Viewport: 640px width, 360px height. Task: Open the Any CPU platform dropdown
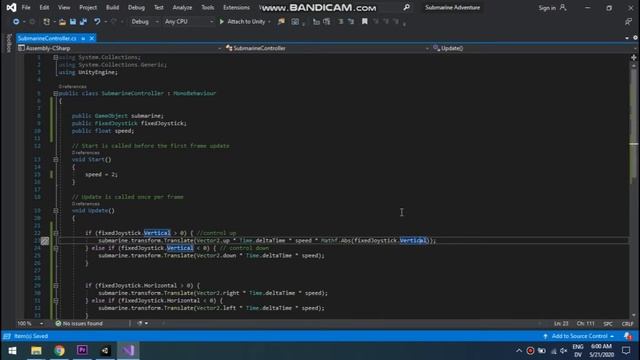(189, 22)
